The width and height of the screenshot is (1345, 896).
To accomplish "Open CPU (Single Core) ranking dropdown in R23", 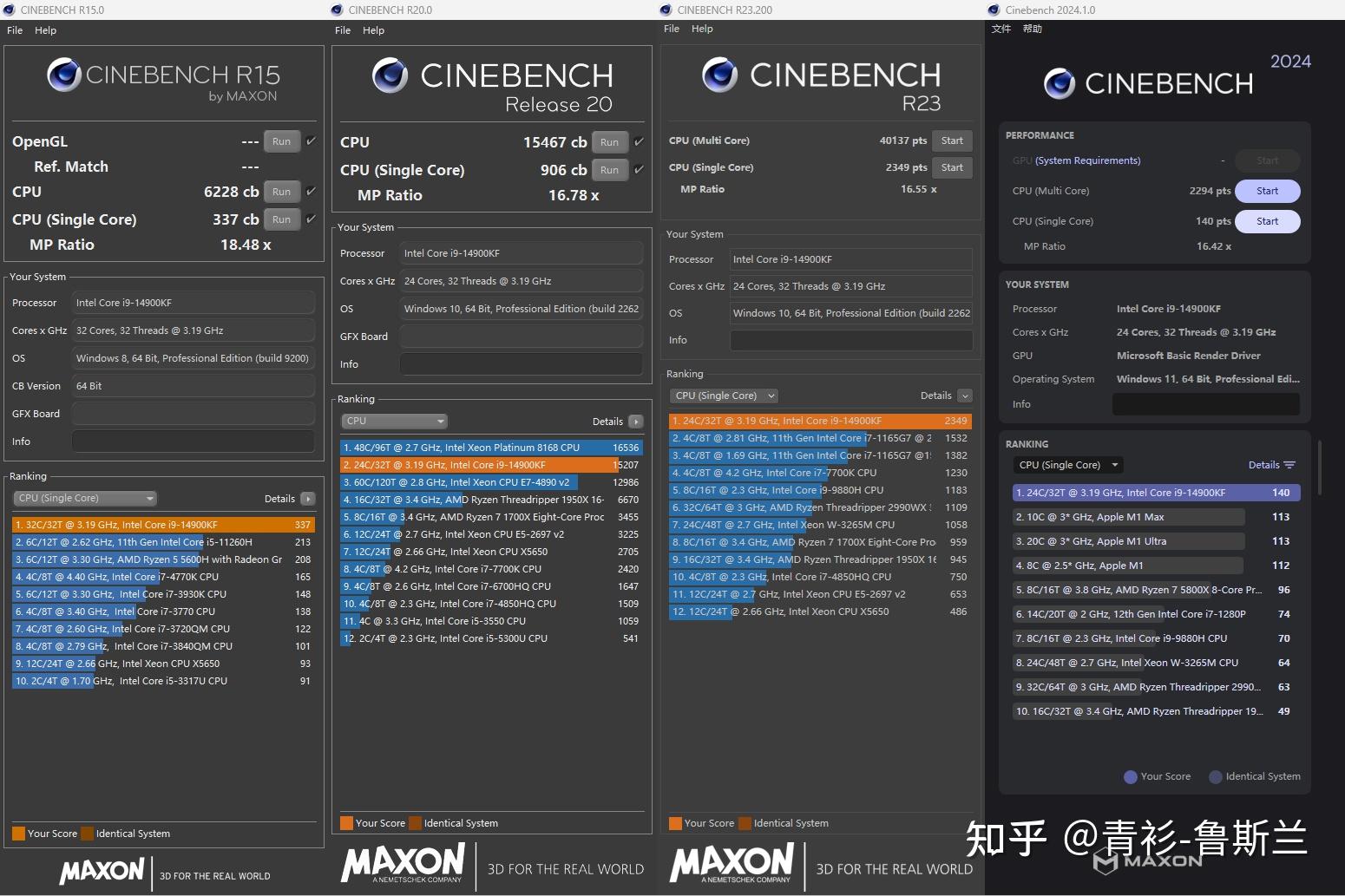I will point(725,396).
